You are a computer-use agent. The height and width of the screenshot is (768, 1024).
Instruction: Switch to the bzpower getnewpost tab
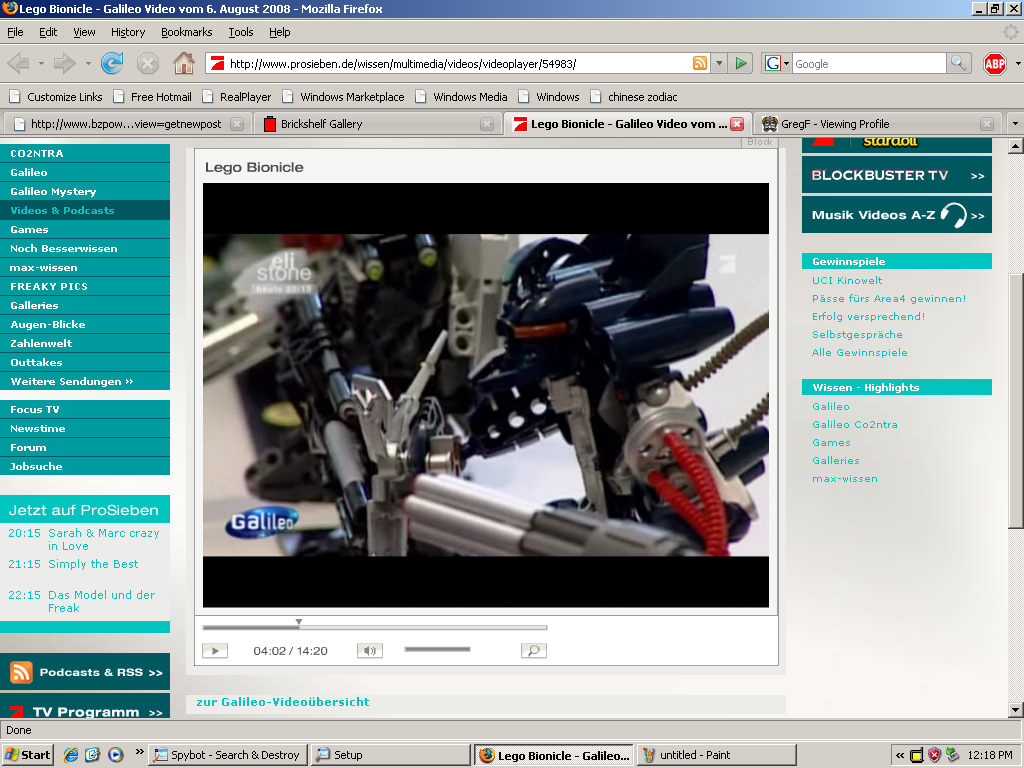(126, 123)
